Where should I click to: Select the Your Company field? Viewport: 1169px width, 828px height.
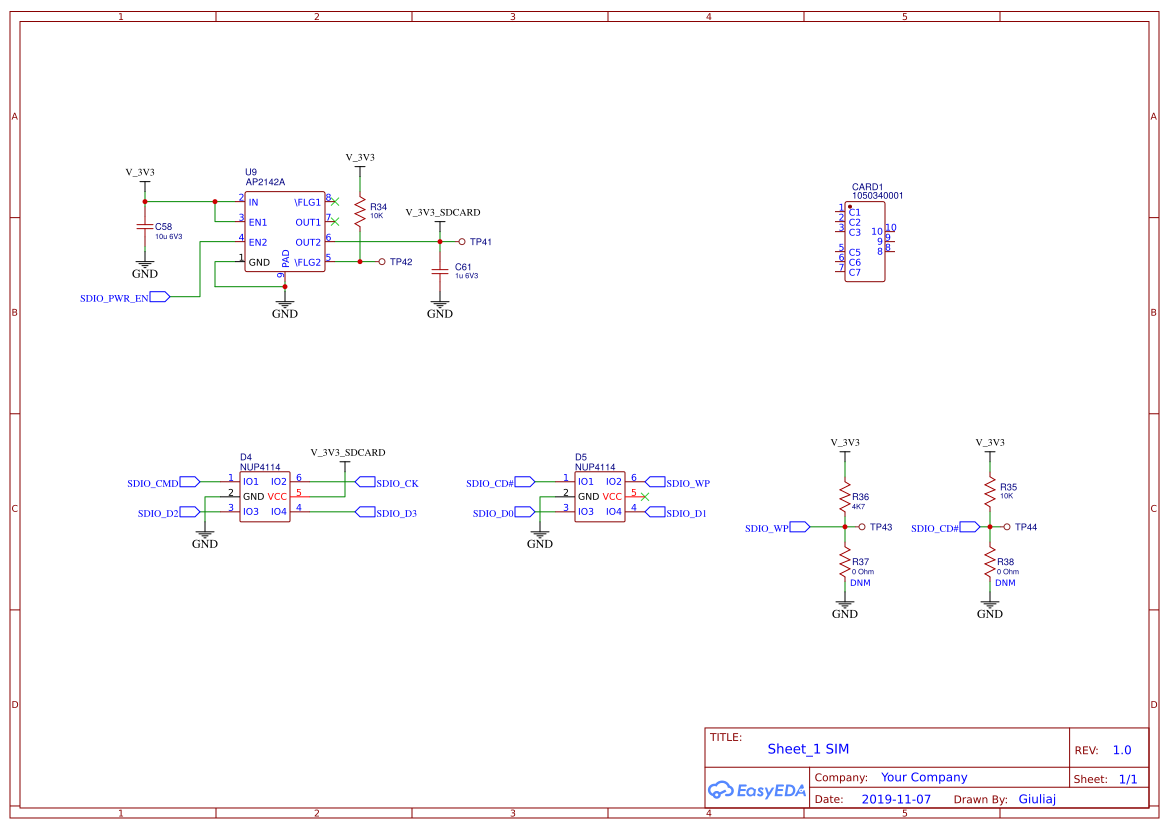(x=924, y=777)
